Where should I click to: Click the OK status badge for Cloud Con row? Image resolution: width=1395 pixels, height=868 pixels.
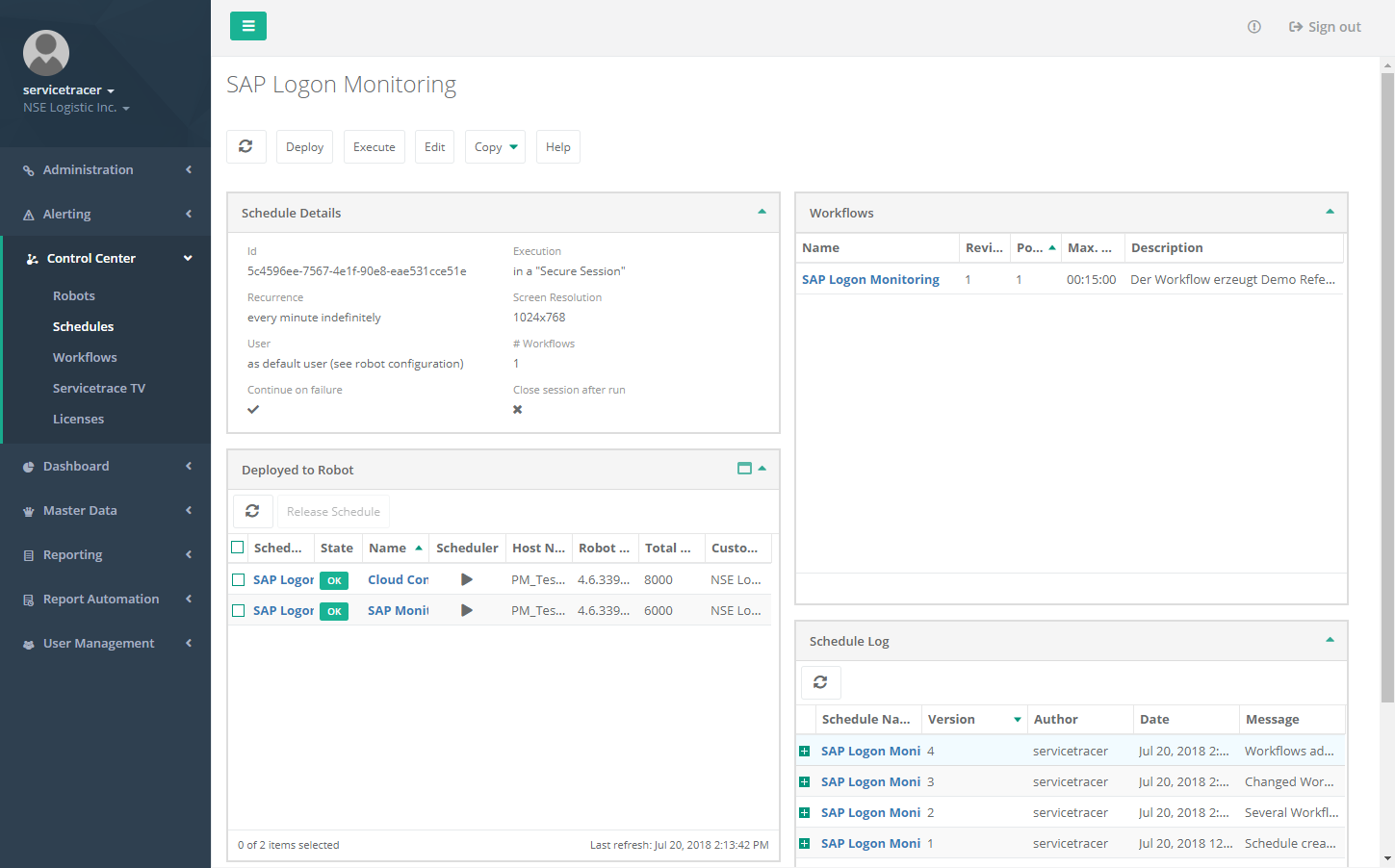[x=334, y=580]
